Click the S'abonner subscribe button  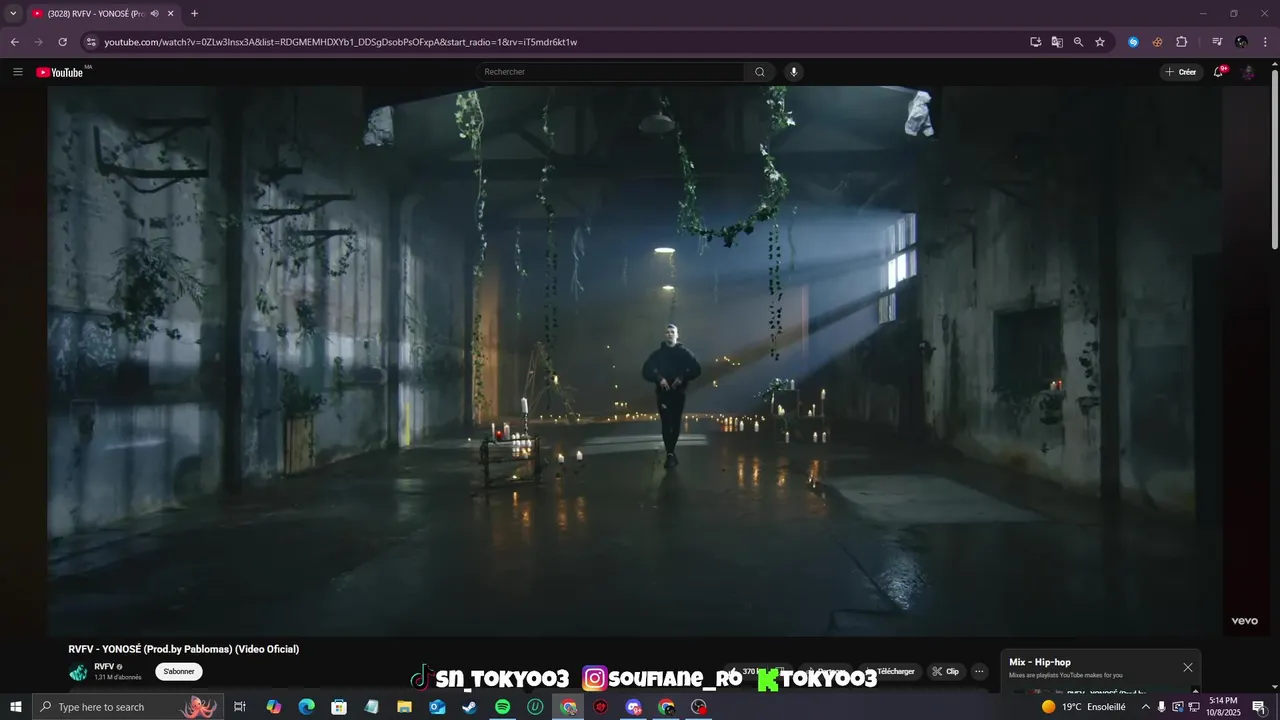(179, 672)
